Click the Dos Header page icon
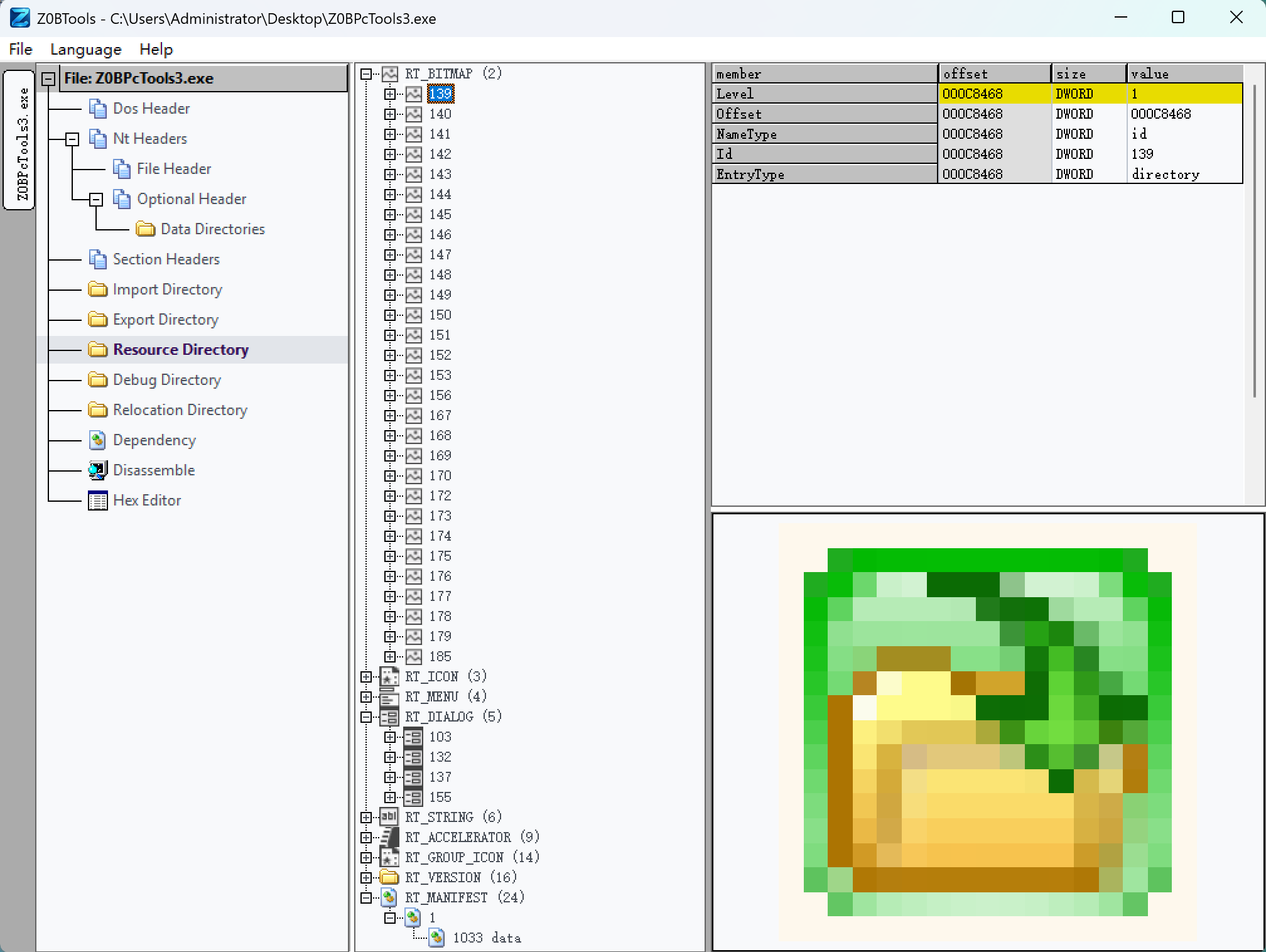Image resolution: width=1266 pixels, height=952 pixels. (97, 109)
